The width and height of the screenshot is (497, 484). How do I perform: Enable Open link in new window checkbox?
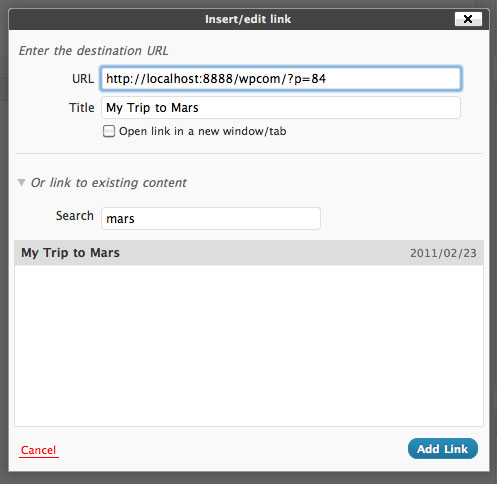109,131
